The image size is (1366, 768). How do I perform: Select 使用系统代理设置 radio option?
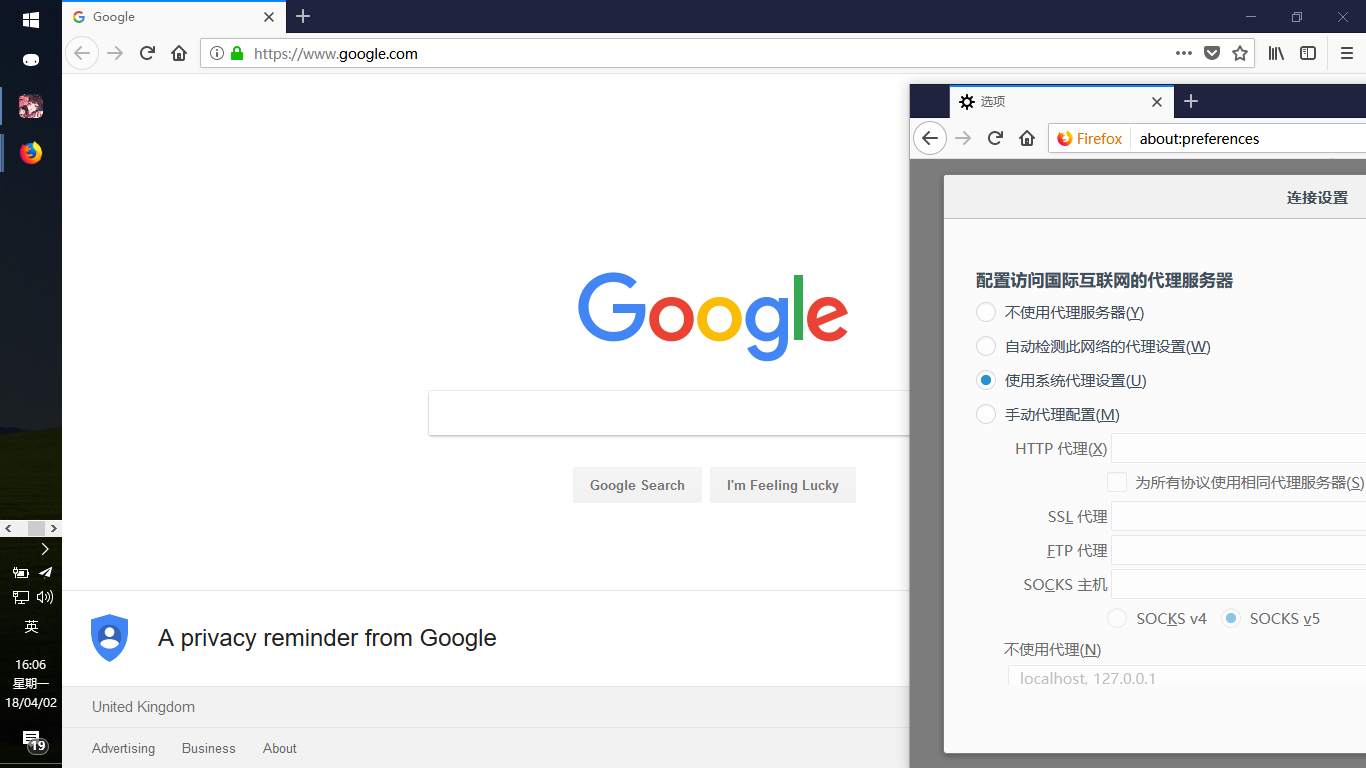click(986, 380)
